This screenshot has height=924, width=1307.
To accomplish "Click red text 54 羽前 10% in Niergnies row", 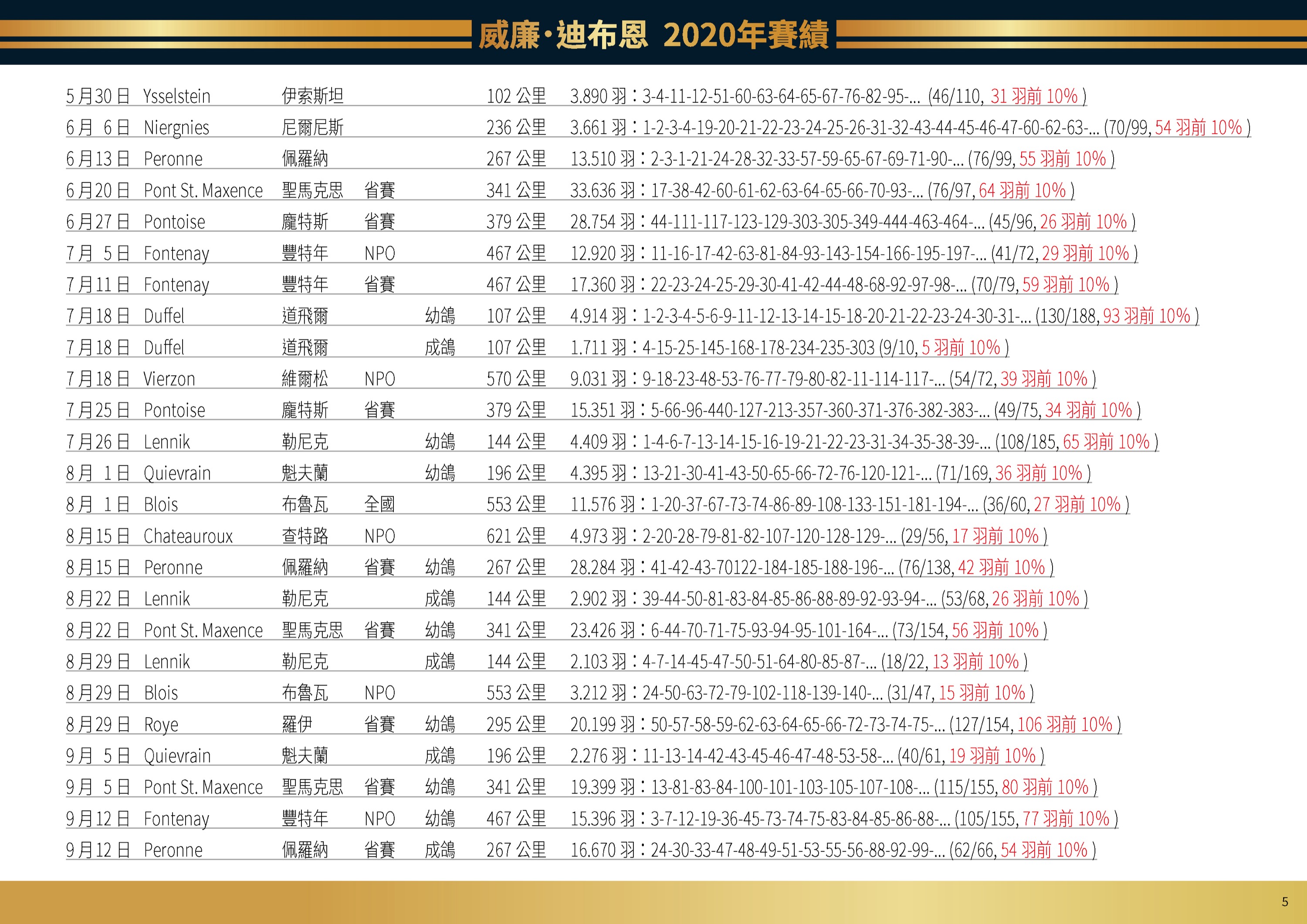I will tap(1198, 128).
